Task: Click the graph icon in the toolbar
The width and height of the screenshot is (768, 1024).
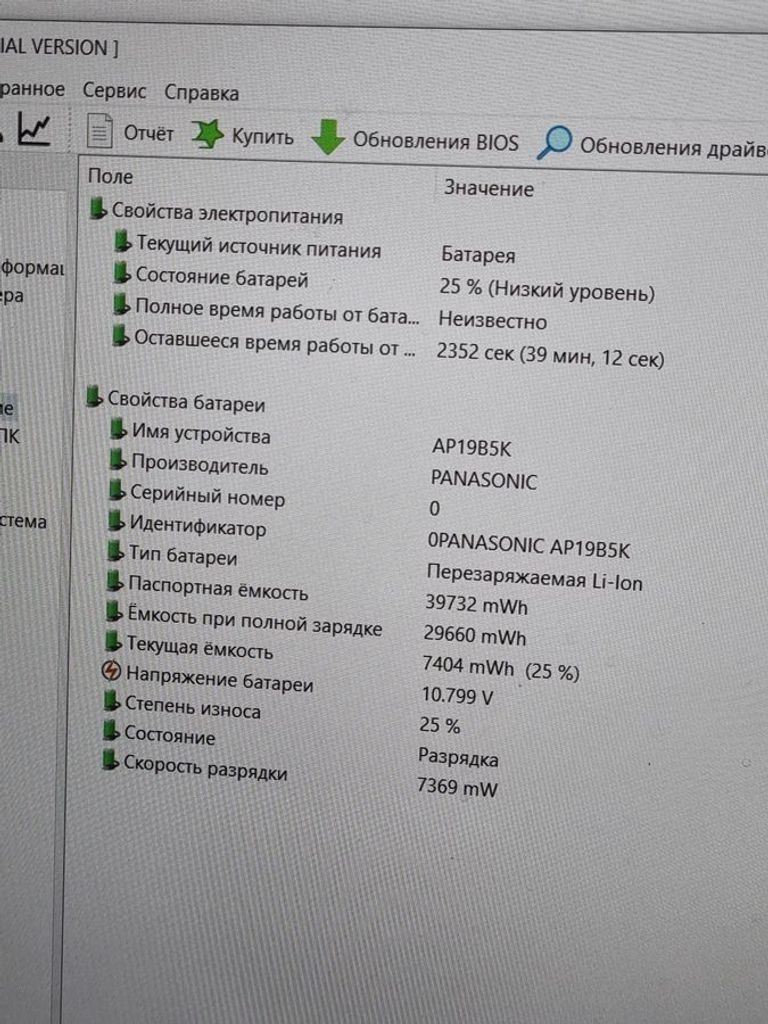Action: click(x=34, y=128)
